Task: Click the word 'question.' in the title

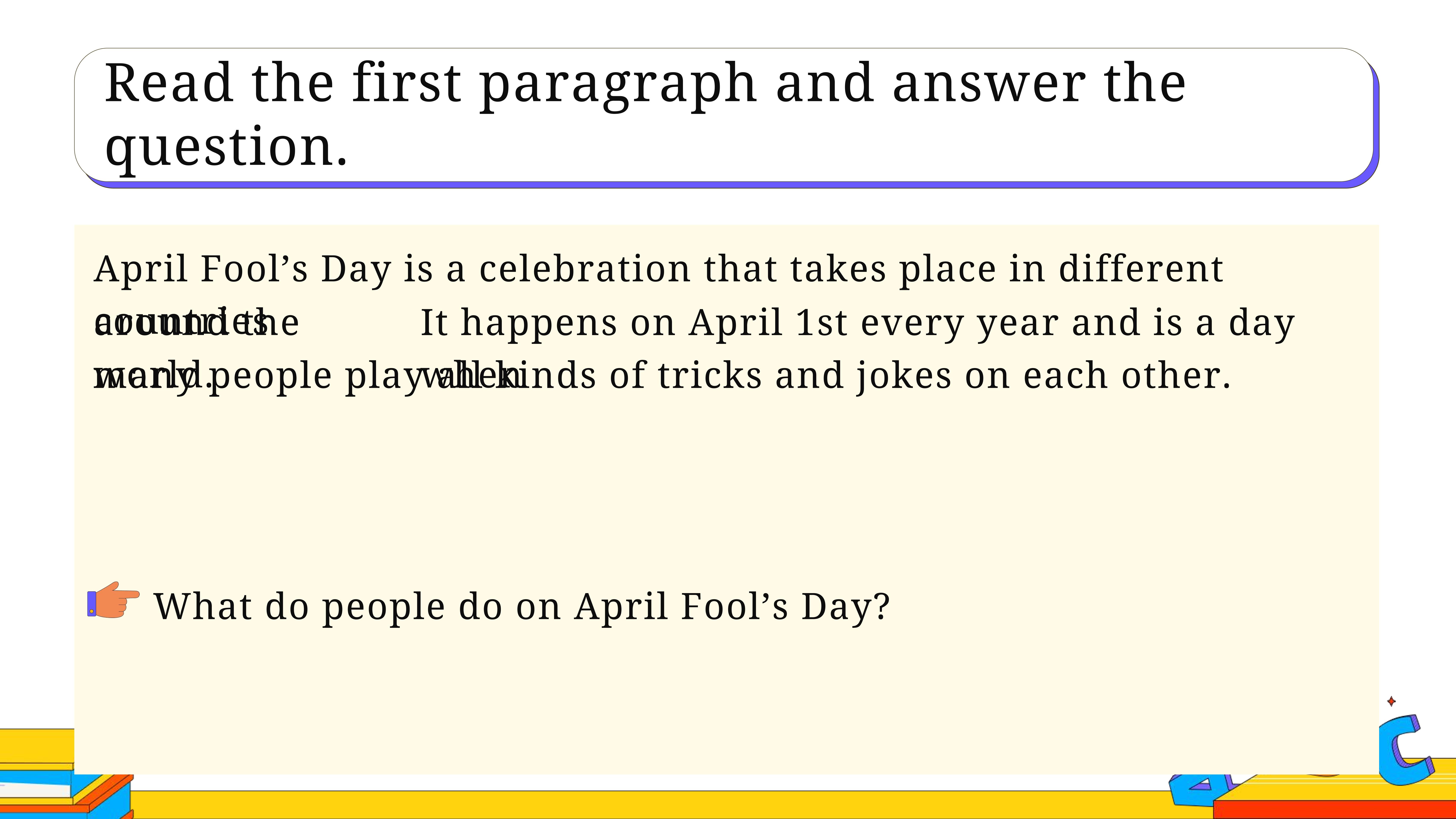Action: [x=226, y=147]
